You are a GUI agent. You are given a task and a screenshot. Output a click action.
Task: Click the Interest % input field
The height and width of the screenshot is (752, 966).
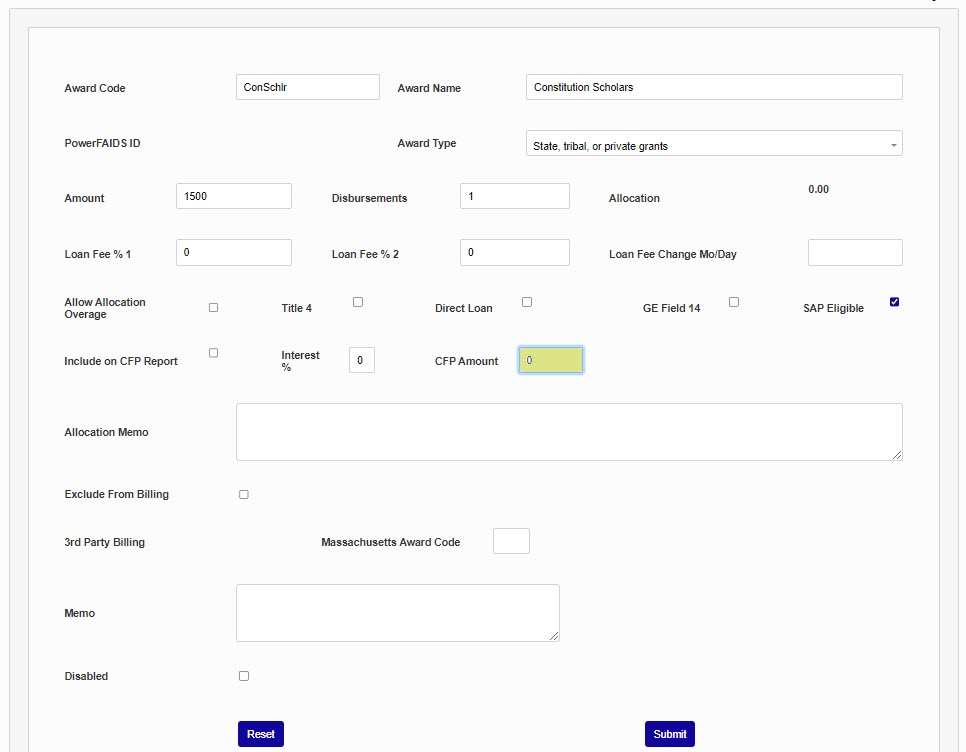[361, 360]
